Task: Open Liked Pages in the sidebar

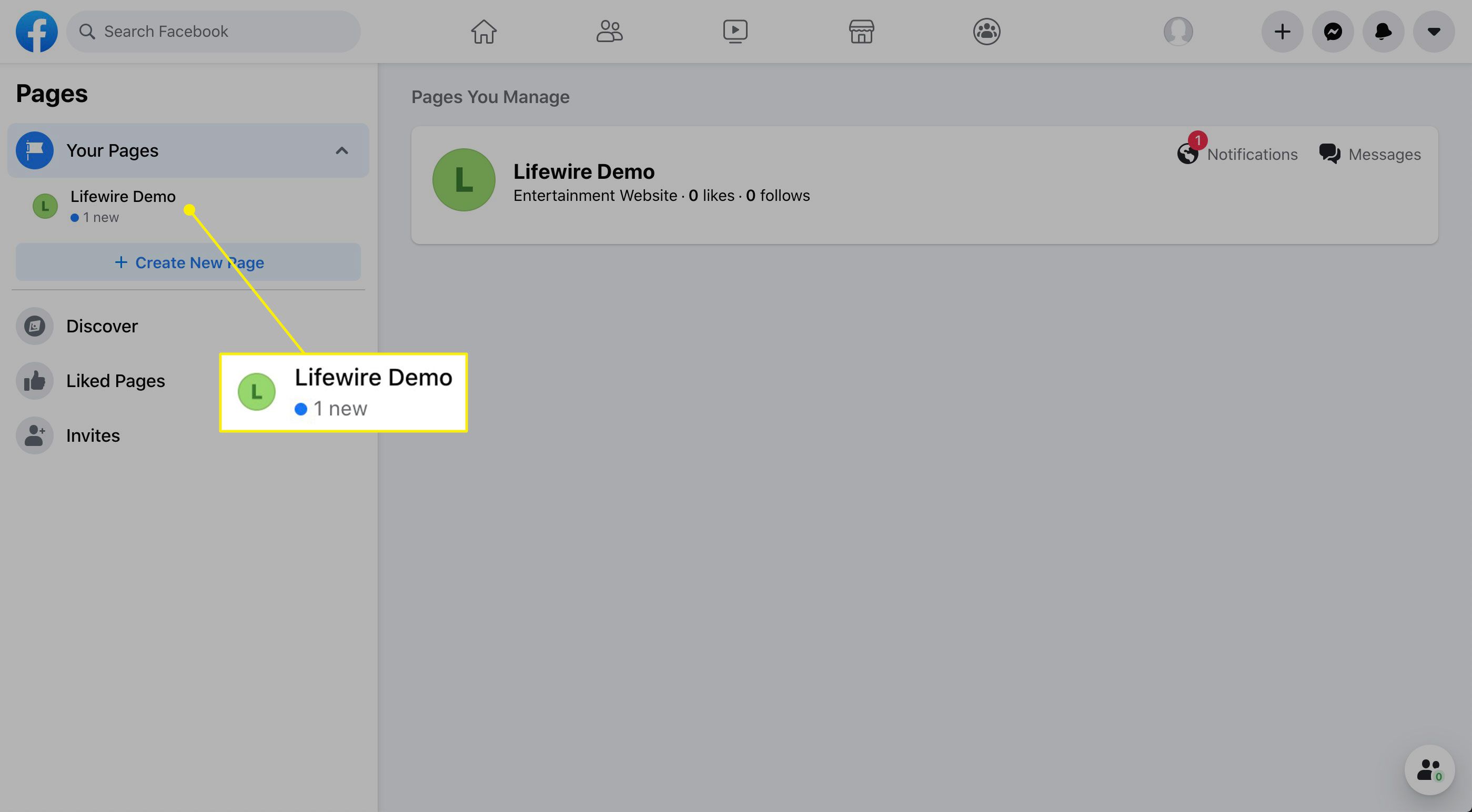Action: [x=188, y=381]
